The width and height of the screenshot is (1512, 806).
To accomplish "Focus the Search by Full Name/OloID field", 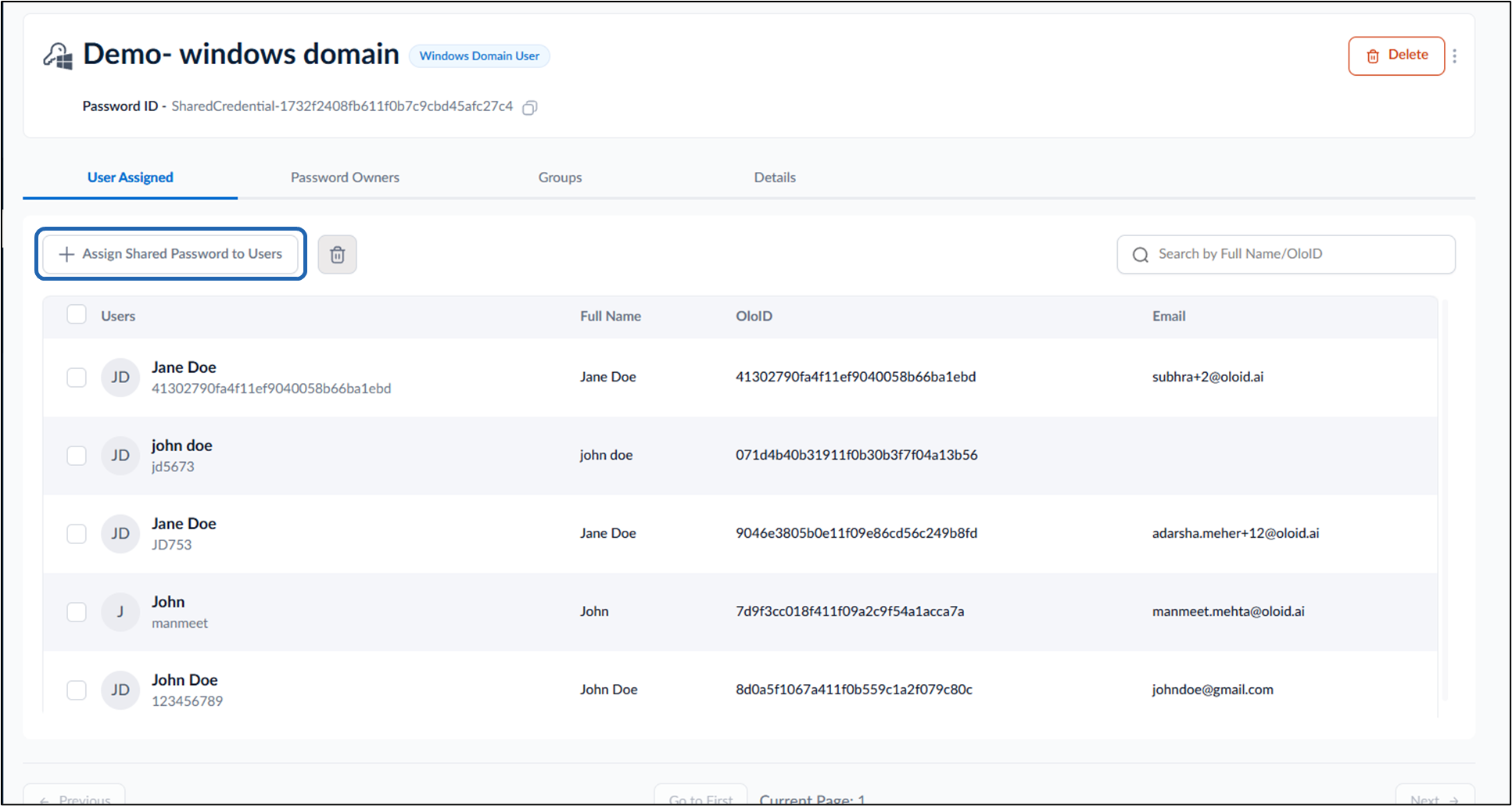I will point(1286,255).
